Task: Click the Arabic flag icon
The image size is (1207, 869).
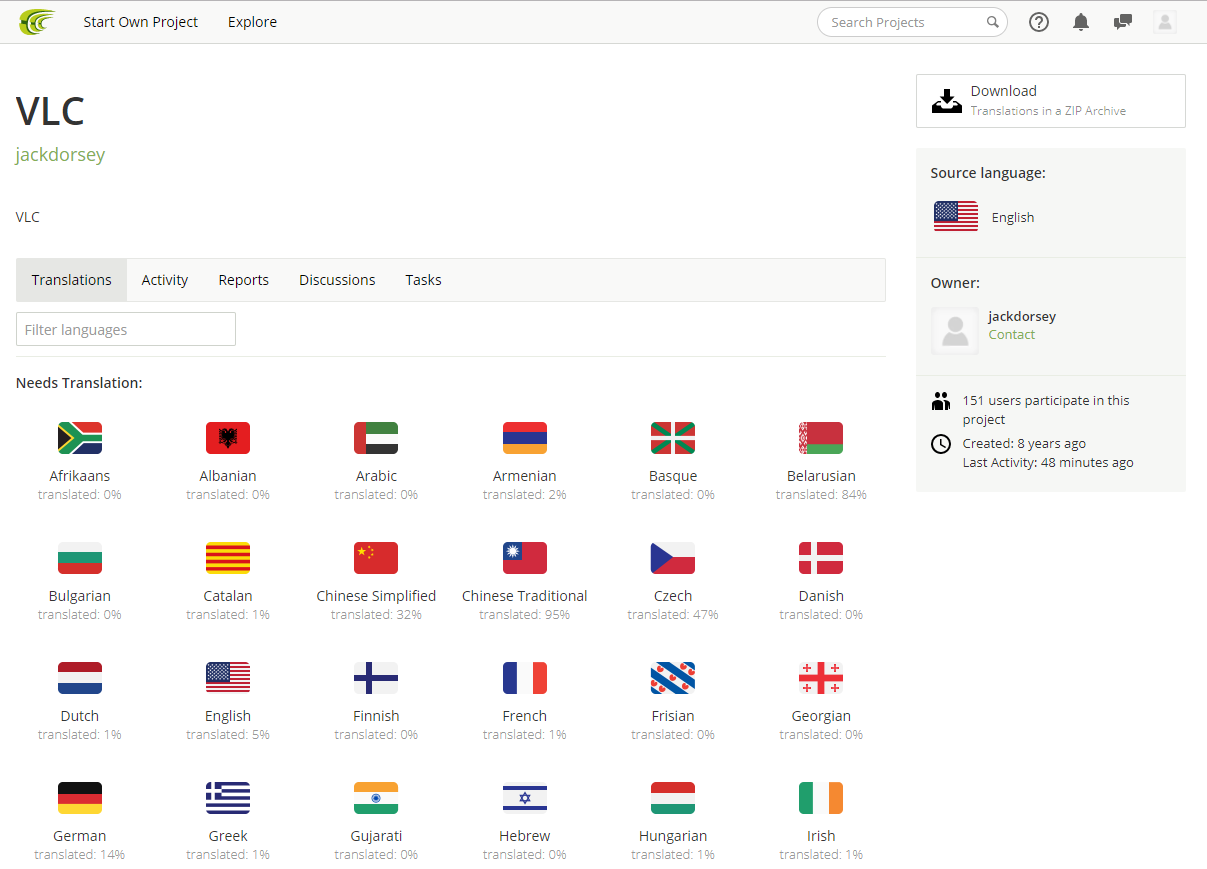Action: tap(376, 438)
